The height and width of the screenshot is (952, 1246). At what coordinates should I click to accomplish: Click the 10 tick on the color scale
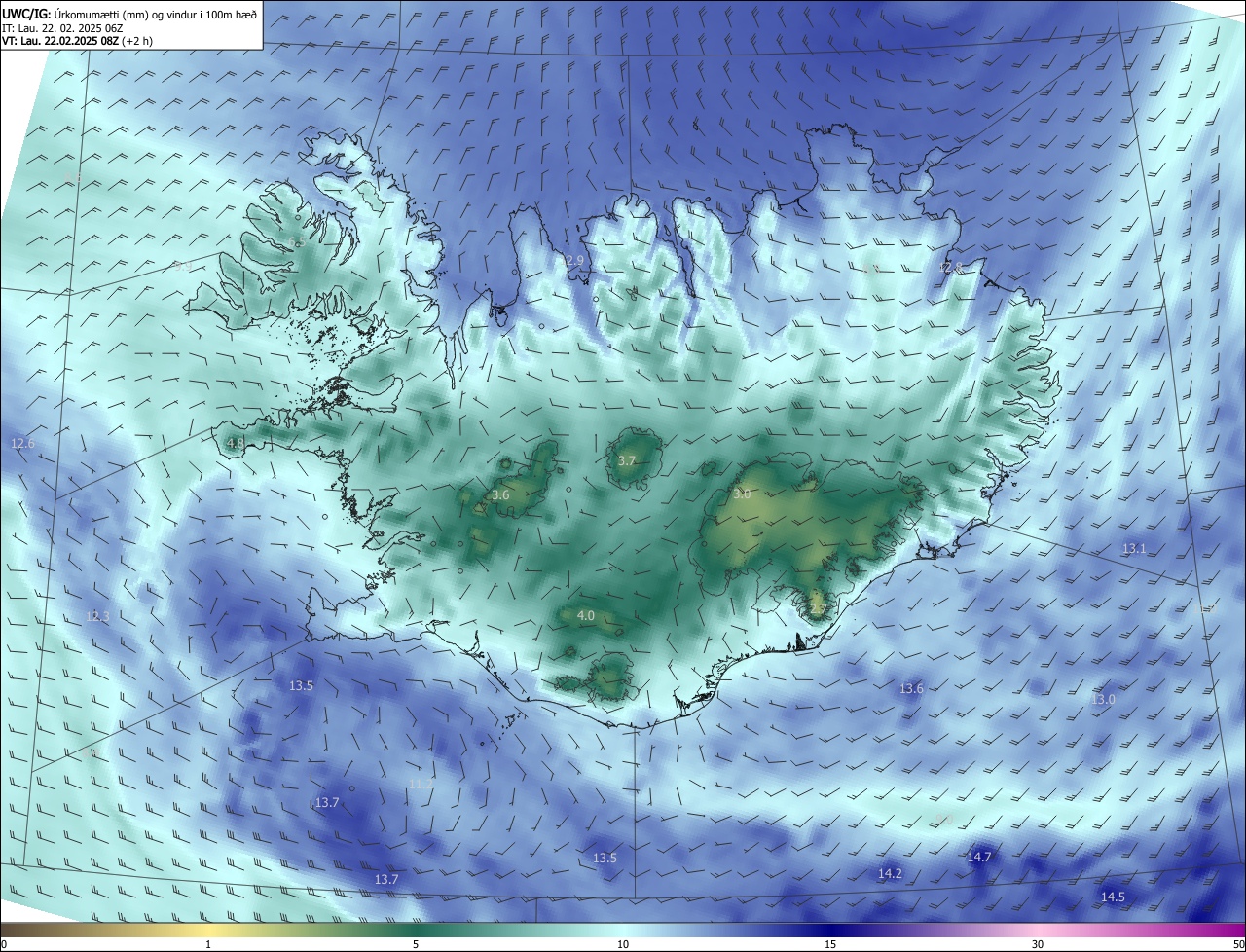point(623,944)
